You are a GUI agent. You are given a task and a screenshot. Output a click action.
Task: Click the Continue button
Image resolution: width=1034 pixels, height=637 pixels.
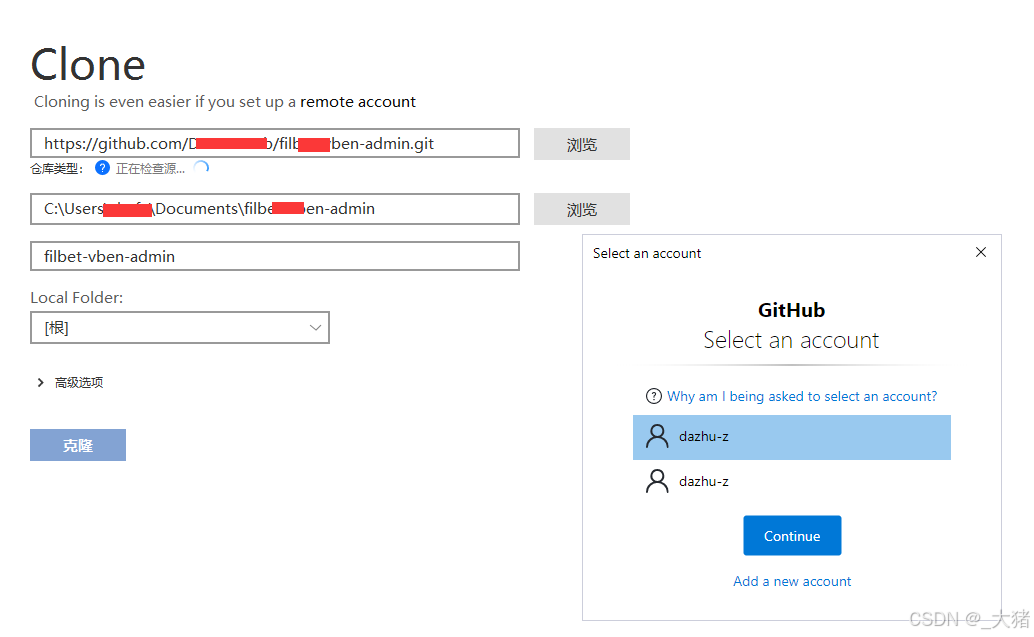click(792, 535)
